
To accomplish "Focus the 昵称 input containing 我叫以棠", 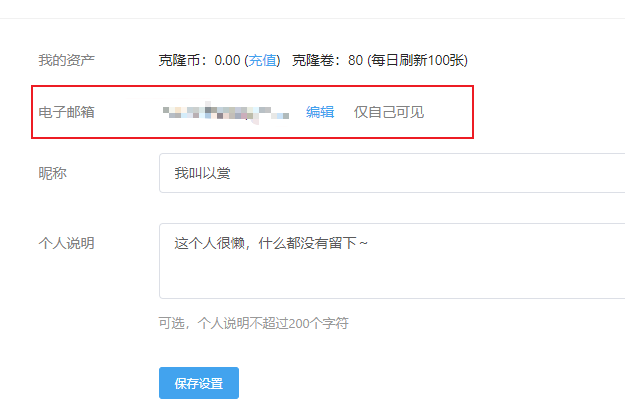I will click(x=392, y=173).
